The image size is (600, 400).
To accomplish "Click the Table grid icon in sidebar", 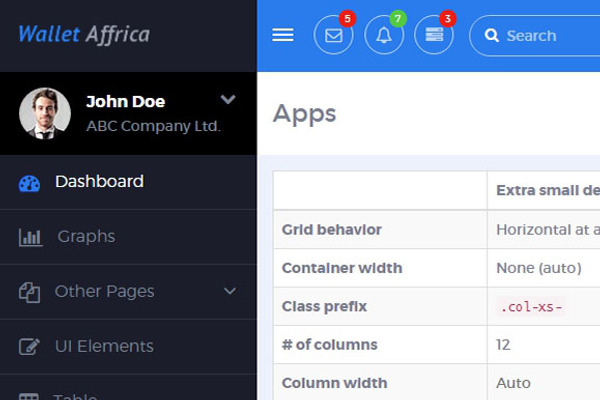I will pos(29,397).
